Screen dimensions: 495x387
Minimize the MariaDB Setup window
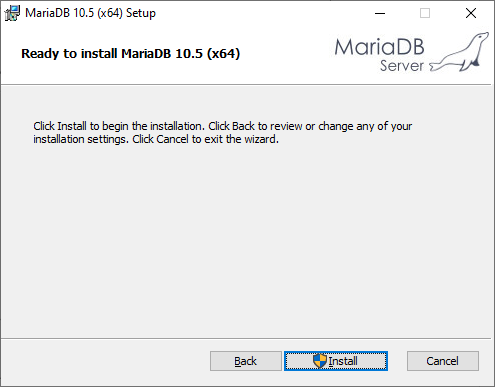point(380,13)
